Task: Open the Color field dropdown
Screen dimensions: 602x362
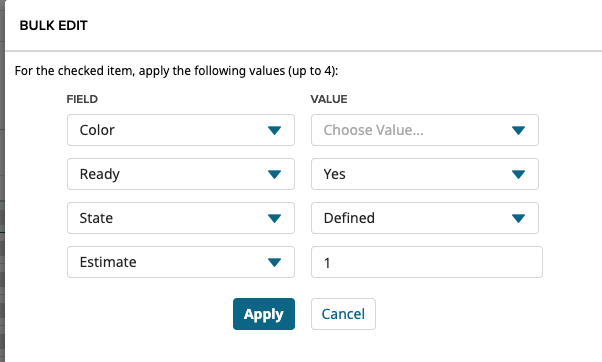Action: pos(181,130)
